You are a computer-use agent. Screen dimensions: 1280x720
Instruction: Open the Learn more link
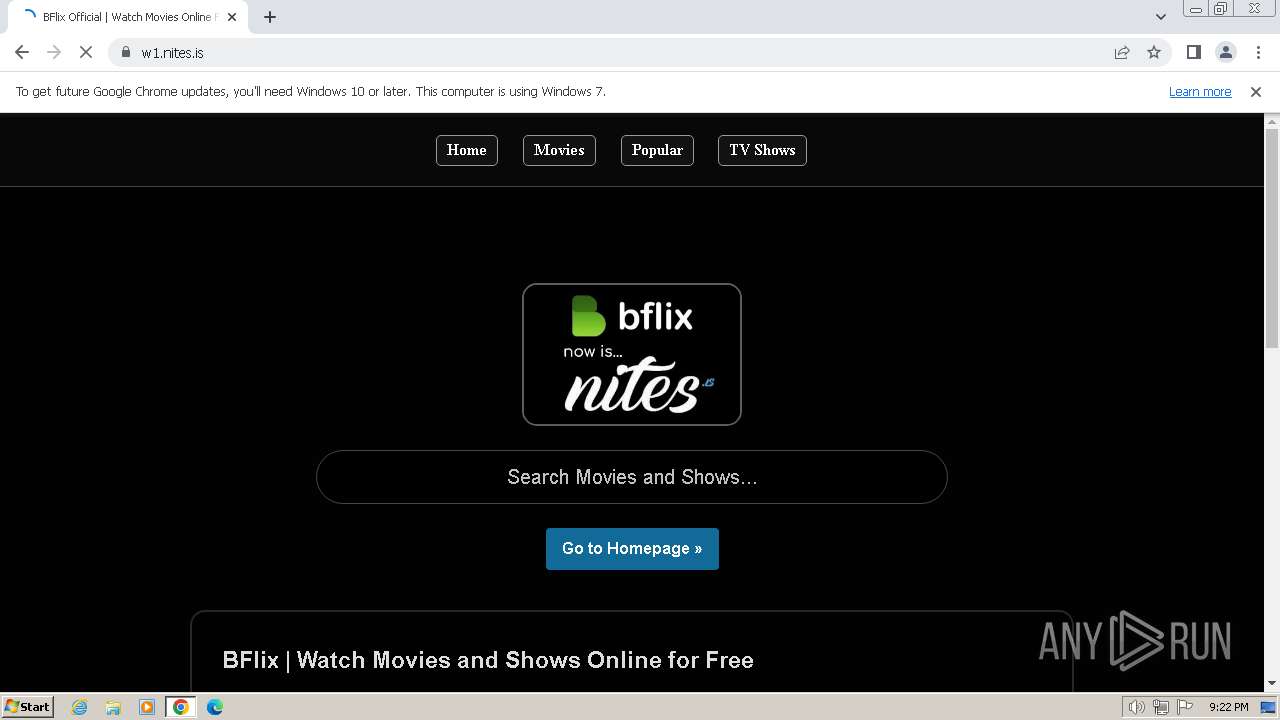pos(1200,92)
